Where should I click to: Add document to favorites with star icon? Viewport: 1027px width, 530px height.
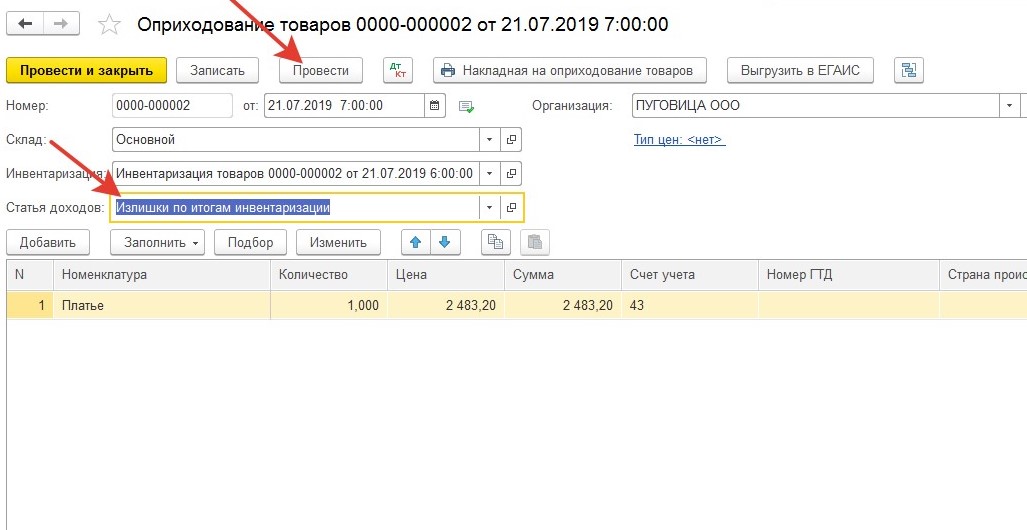click(x=111, y=24)
